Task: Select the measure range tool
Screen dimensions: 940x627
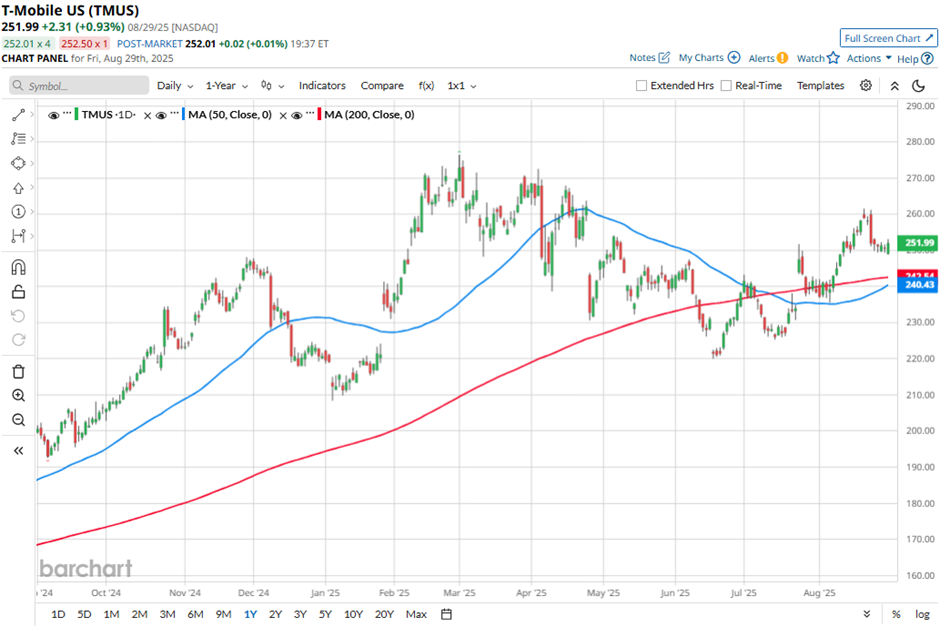Action: point(18,236)
